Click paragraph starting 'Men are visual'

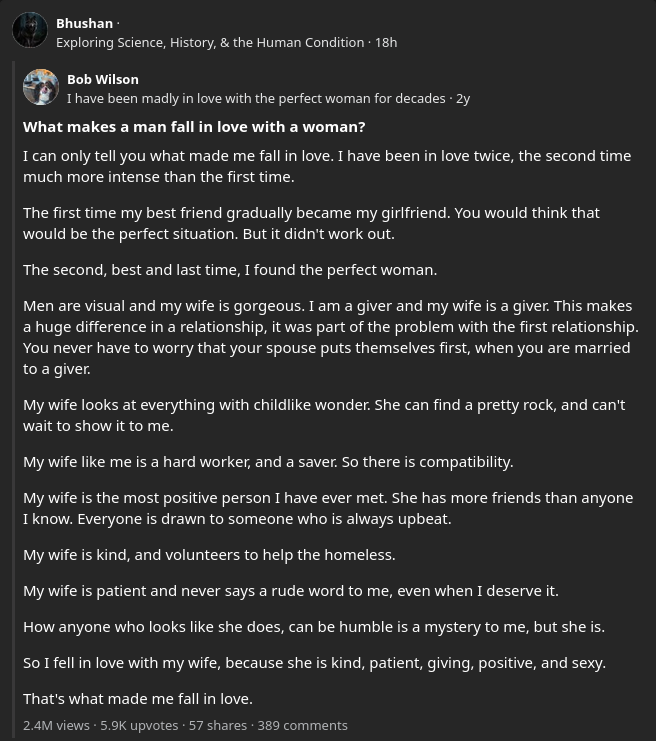pos(331,337)
